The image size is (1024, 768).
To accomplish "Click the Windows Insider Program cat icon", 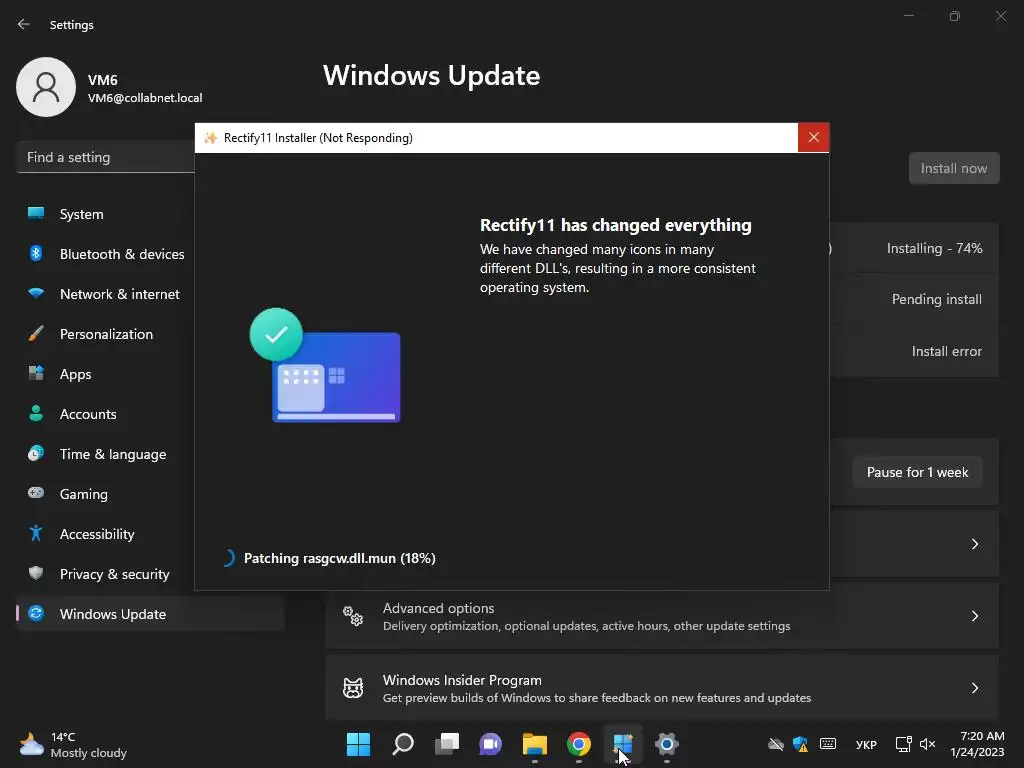I will click(x=353, y=688).
